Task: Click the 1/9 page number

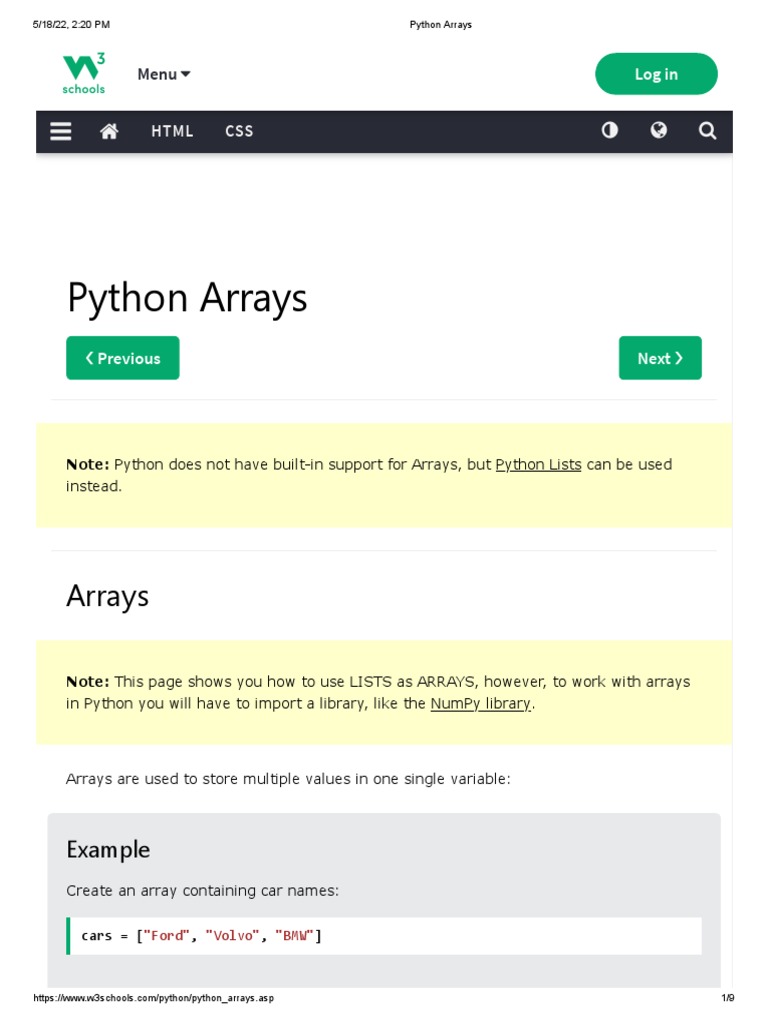Action: (727, 998)
